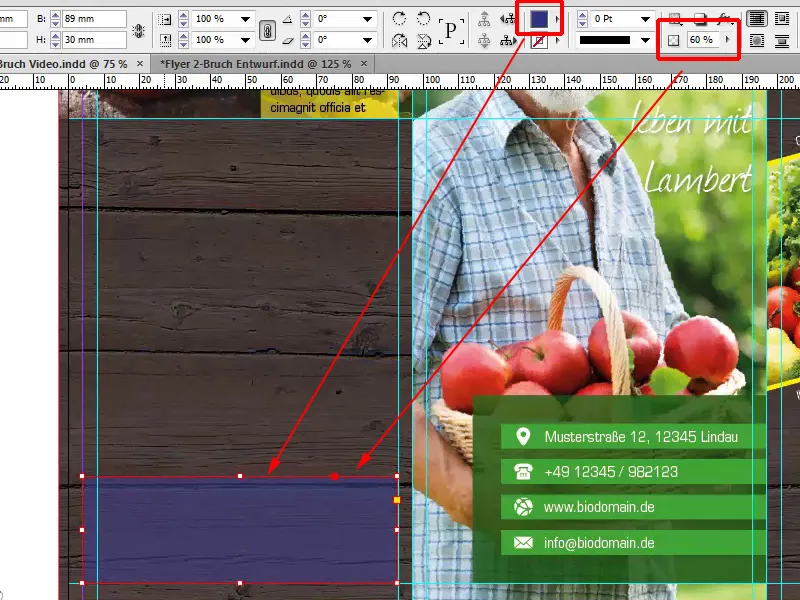
Task: Click the height field showing 30 mm
Action: tap(94, 40)
